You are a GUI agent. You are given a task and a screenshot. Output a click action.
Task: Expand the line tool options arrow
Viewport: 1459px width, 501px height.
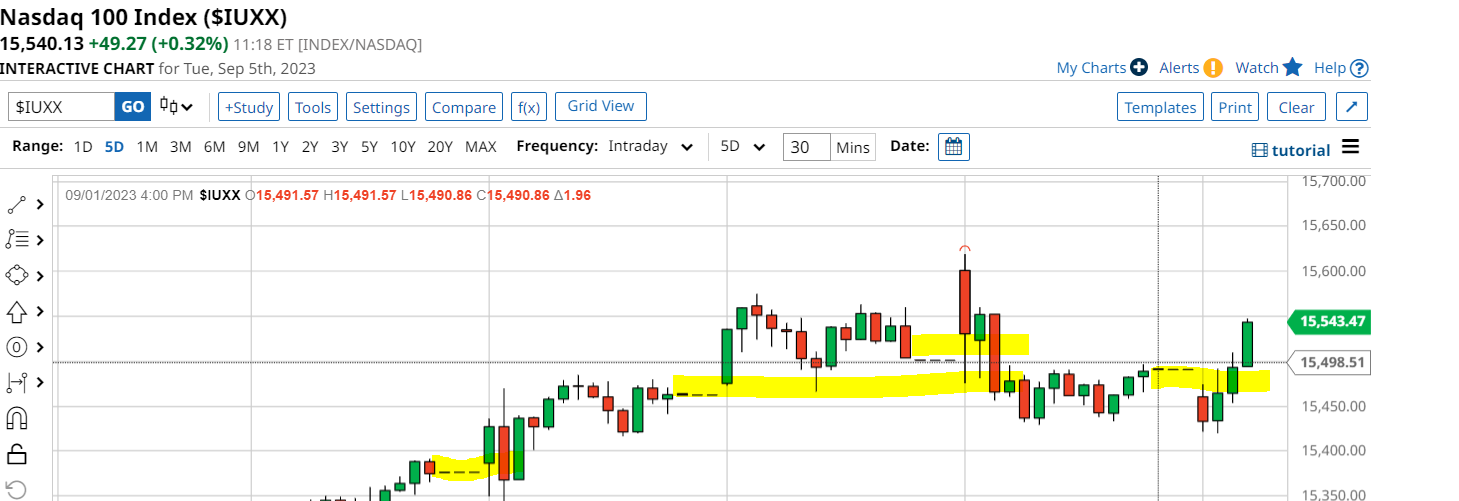click(x=40, y=204)
